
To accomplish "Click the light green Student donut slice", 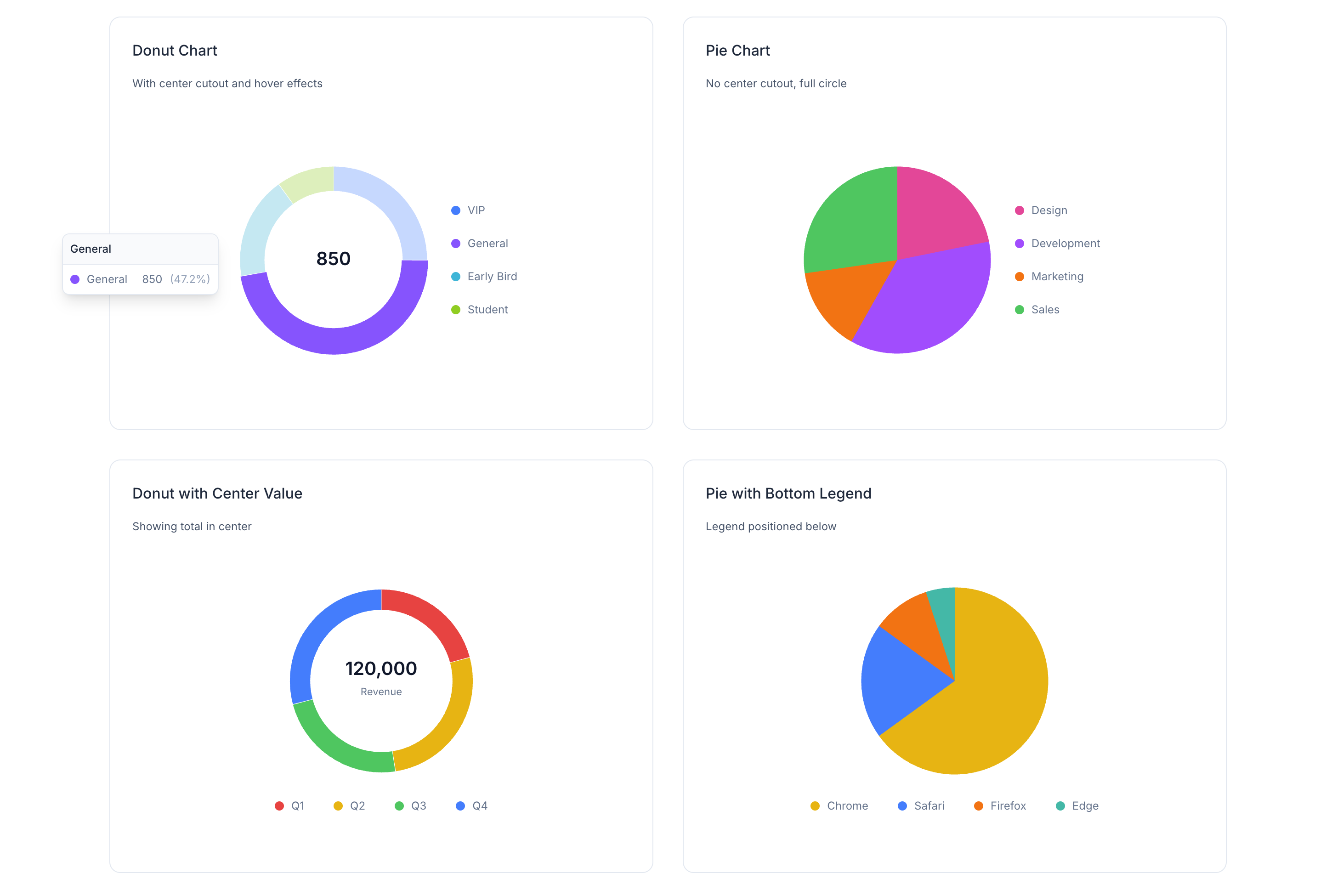I will point(310,182).
